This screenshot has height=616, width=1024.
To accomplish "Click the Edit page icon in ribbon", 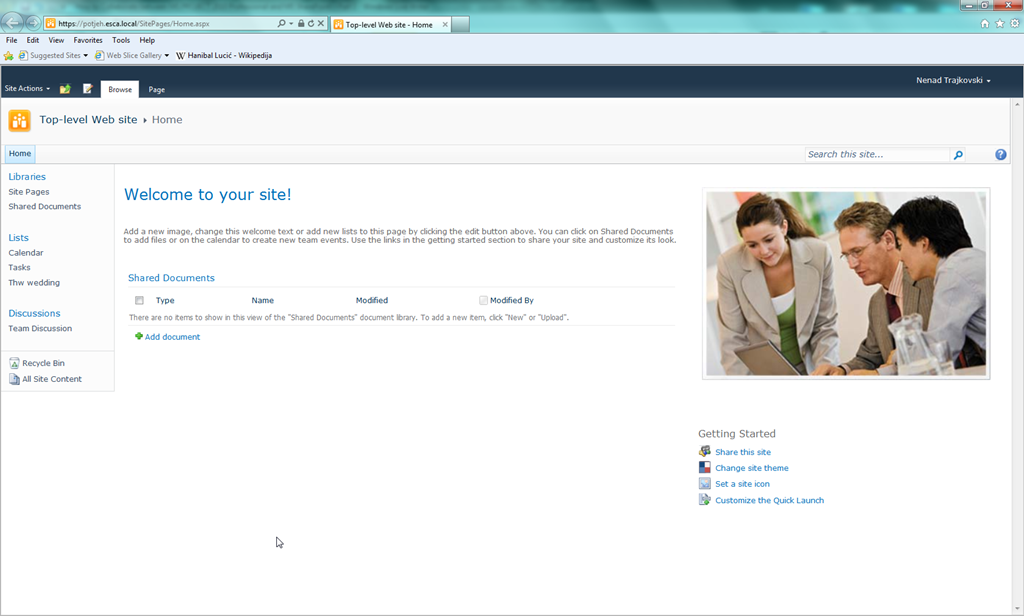I will pos(88,89).
